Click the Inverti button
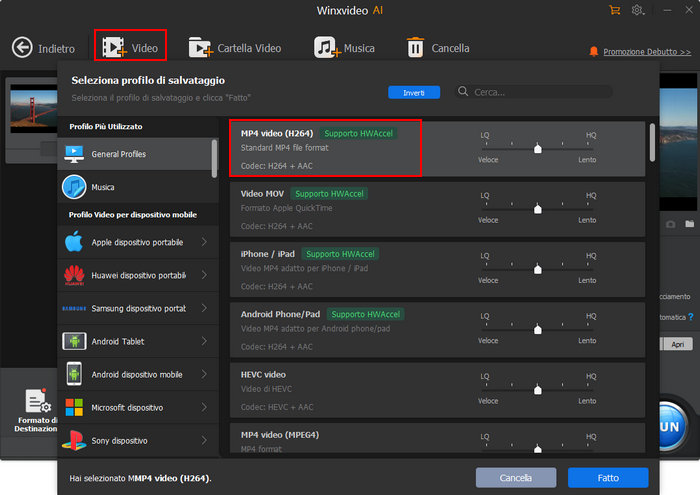 point(414,92)
